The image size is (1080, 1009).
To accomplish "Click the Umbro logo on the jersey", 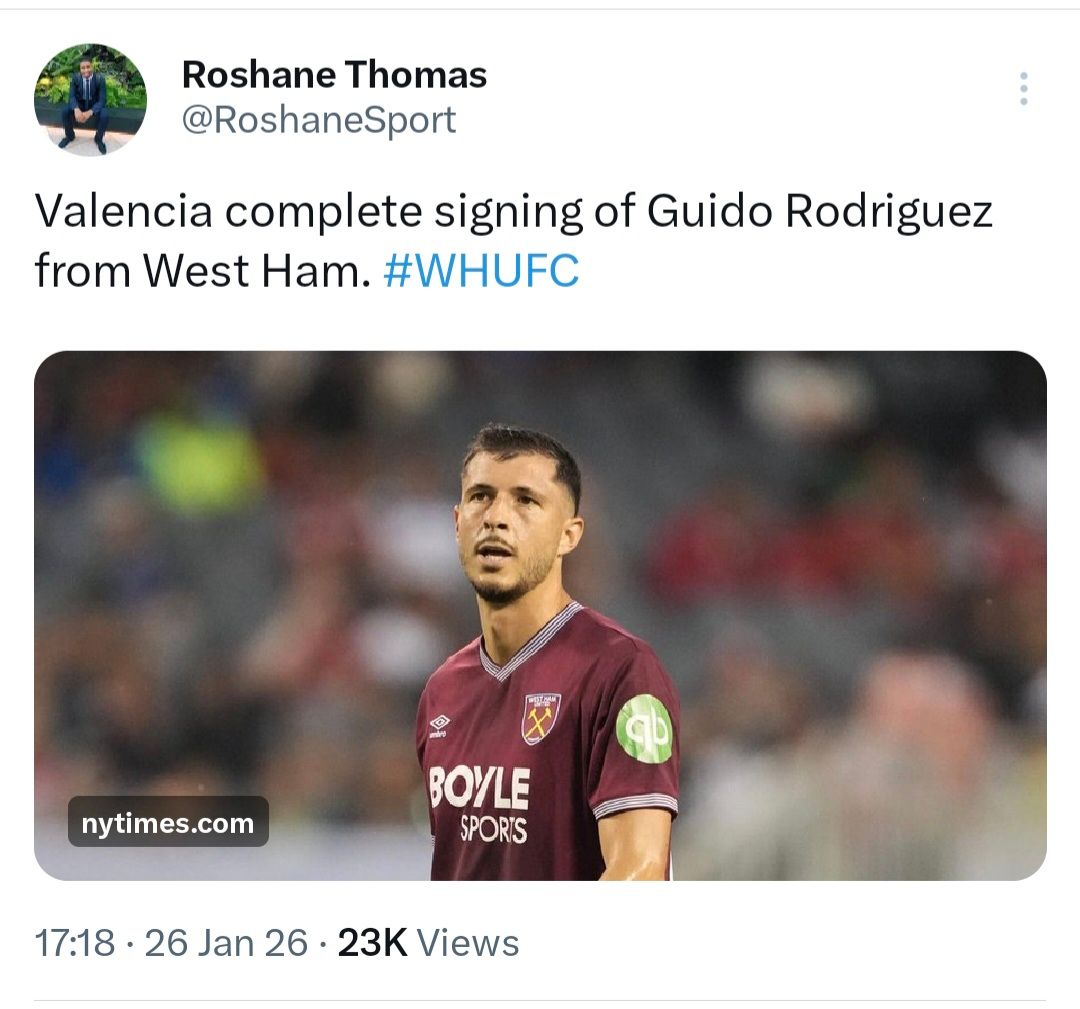I will click(439, 723).
